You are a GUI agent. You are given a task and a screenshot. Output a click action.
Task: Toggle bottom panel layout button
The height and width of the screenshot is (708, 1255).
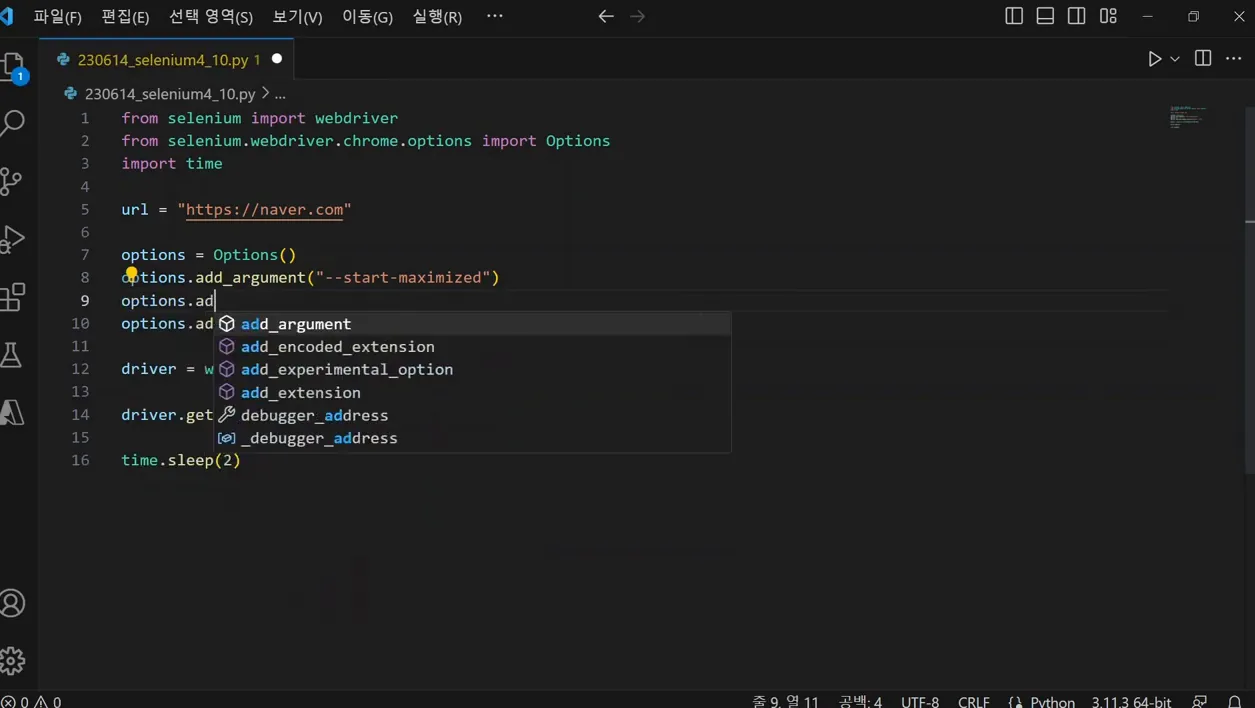point(1045,16)
